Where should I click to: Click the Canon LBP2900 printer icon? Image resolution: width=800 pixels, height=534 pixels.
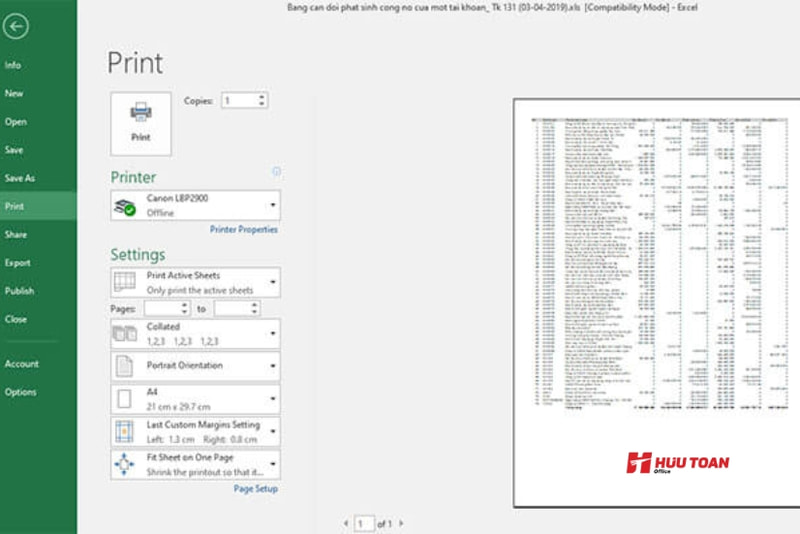[125, 206]
